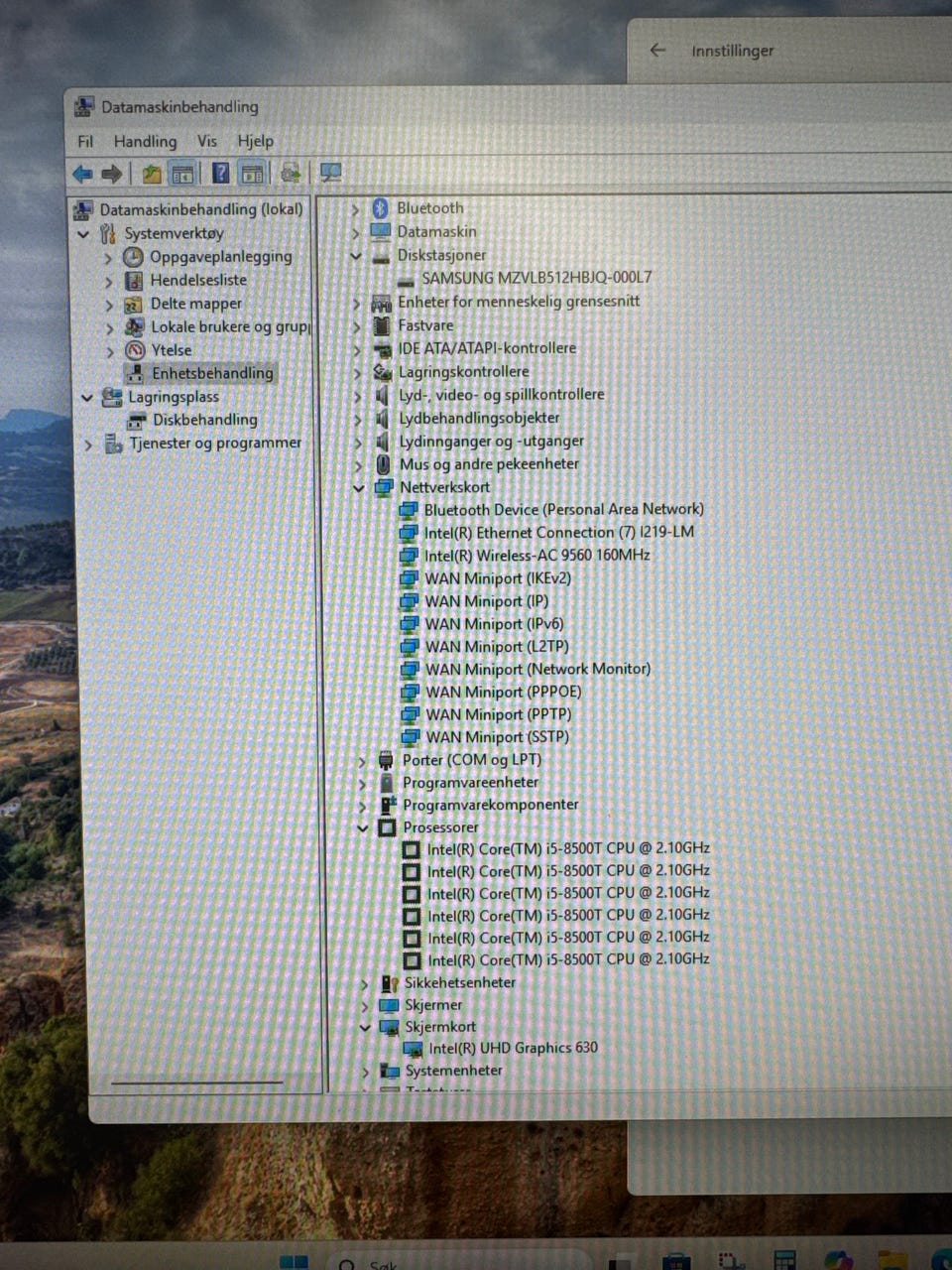Click the clock icon beside Oppgaveplanlegging
This screenshot has height=1270, width=952.
(x=133, y=256)
